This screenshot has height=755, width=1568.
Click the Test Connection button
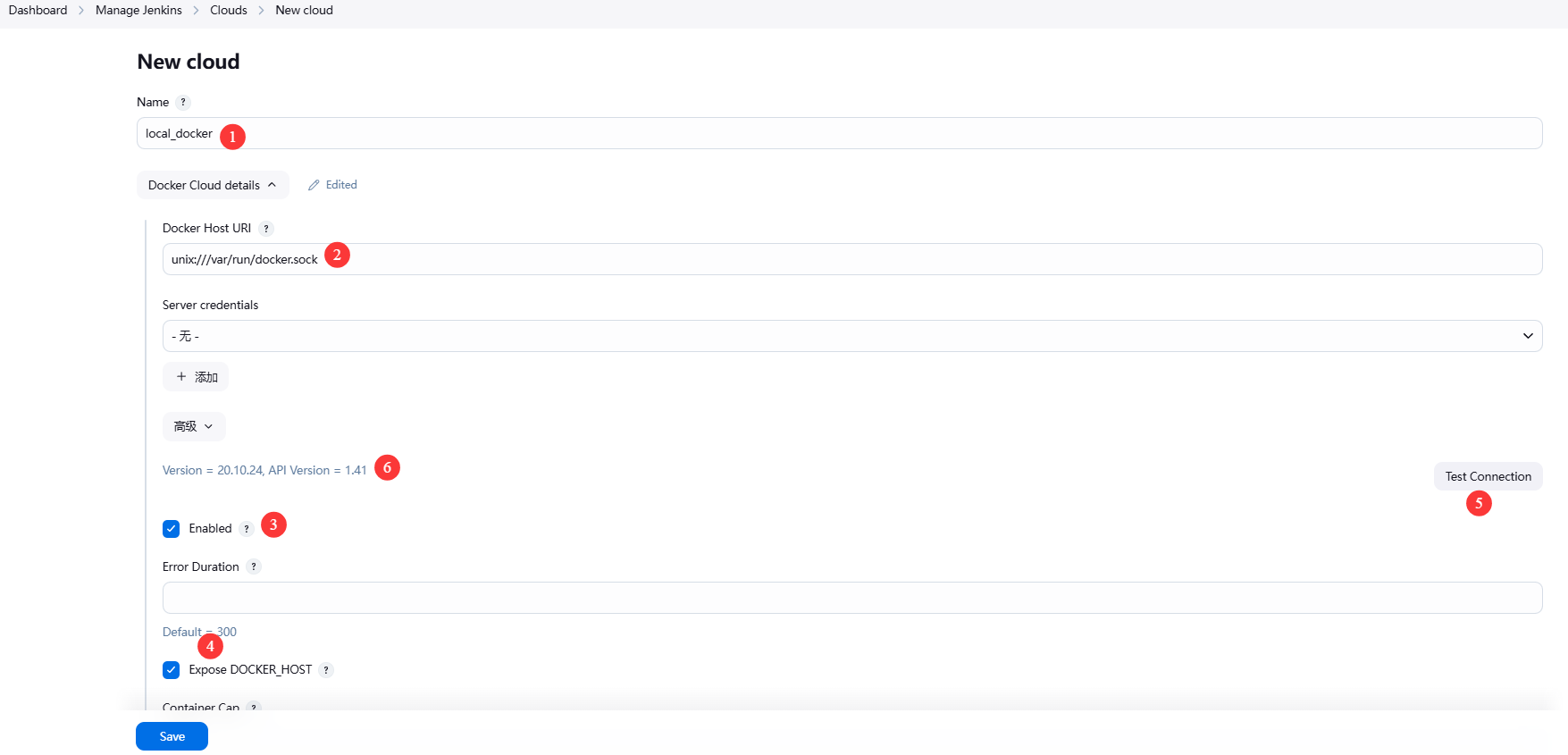1488,476
